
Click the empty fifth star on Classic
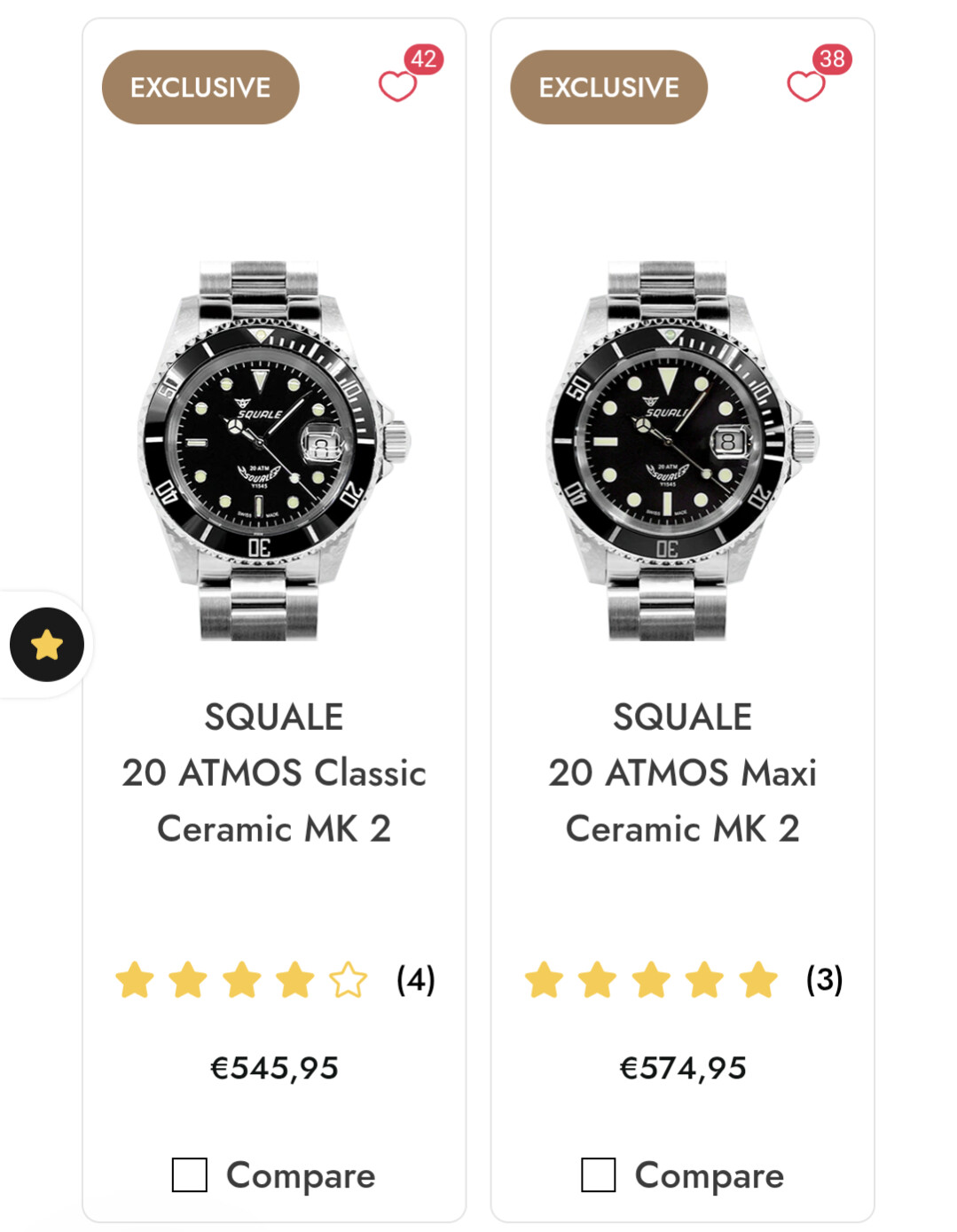348,980
